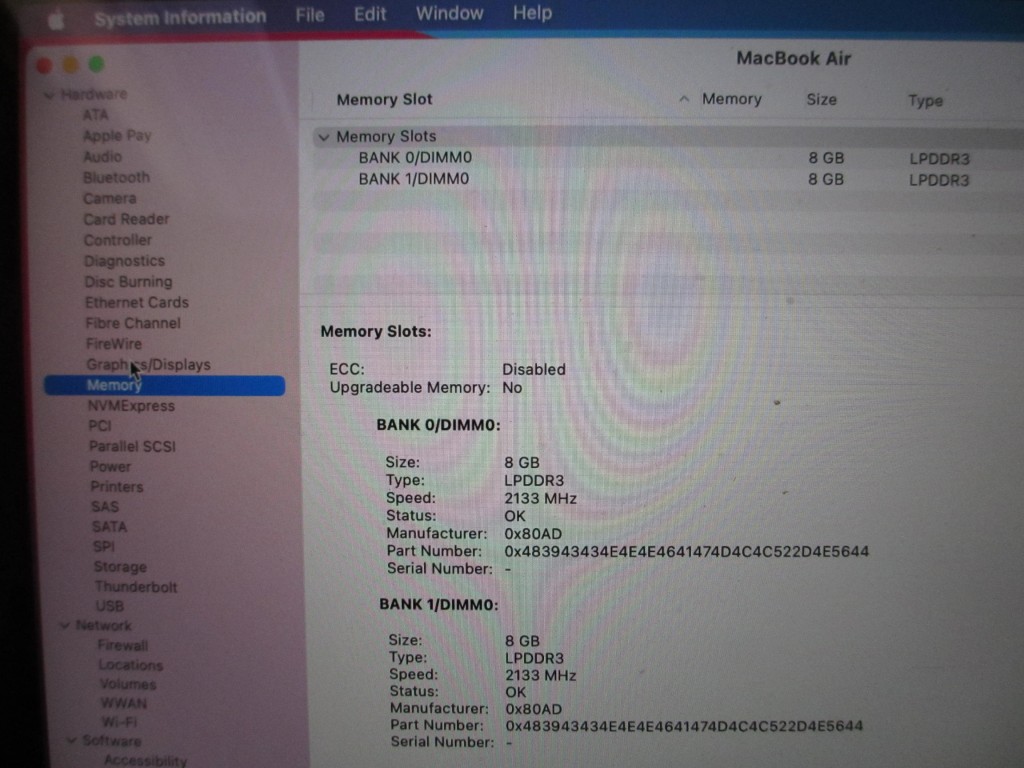Screen dimensions: 1024x768
Task: Toggle sort direction arrow next to Memory column
Action: tap(684, 99)
